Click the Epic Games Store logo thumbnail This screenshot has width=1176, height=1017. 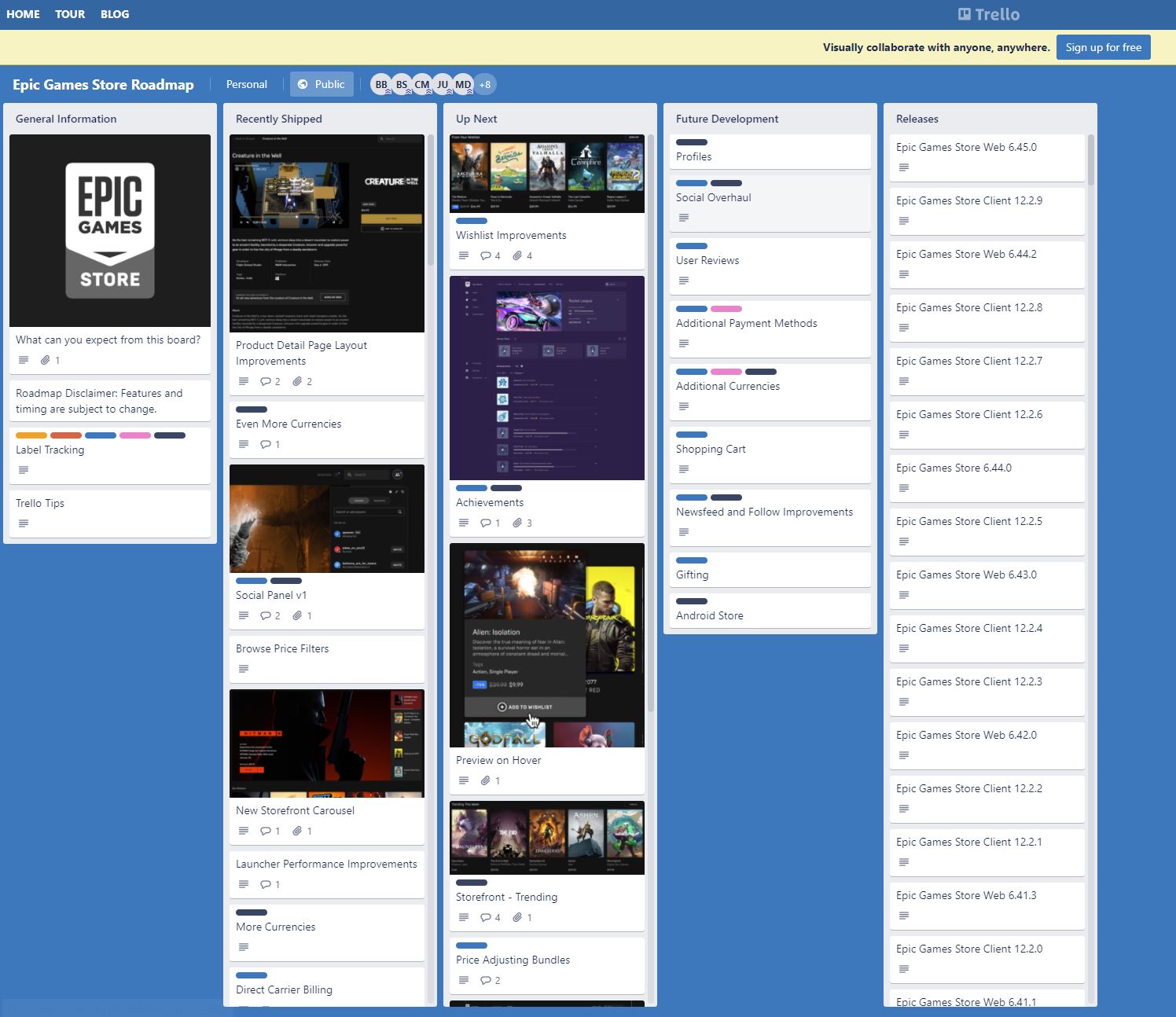[x=110, y=230]
